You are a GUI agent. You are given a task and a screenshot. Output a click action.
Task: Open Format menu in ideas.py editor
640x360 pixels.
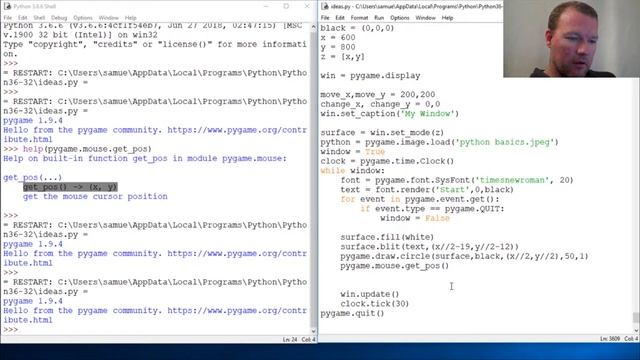[359, 18]
